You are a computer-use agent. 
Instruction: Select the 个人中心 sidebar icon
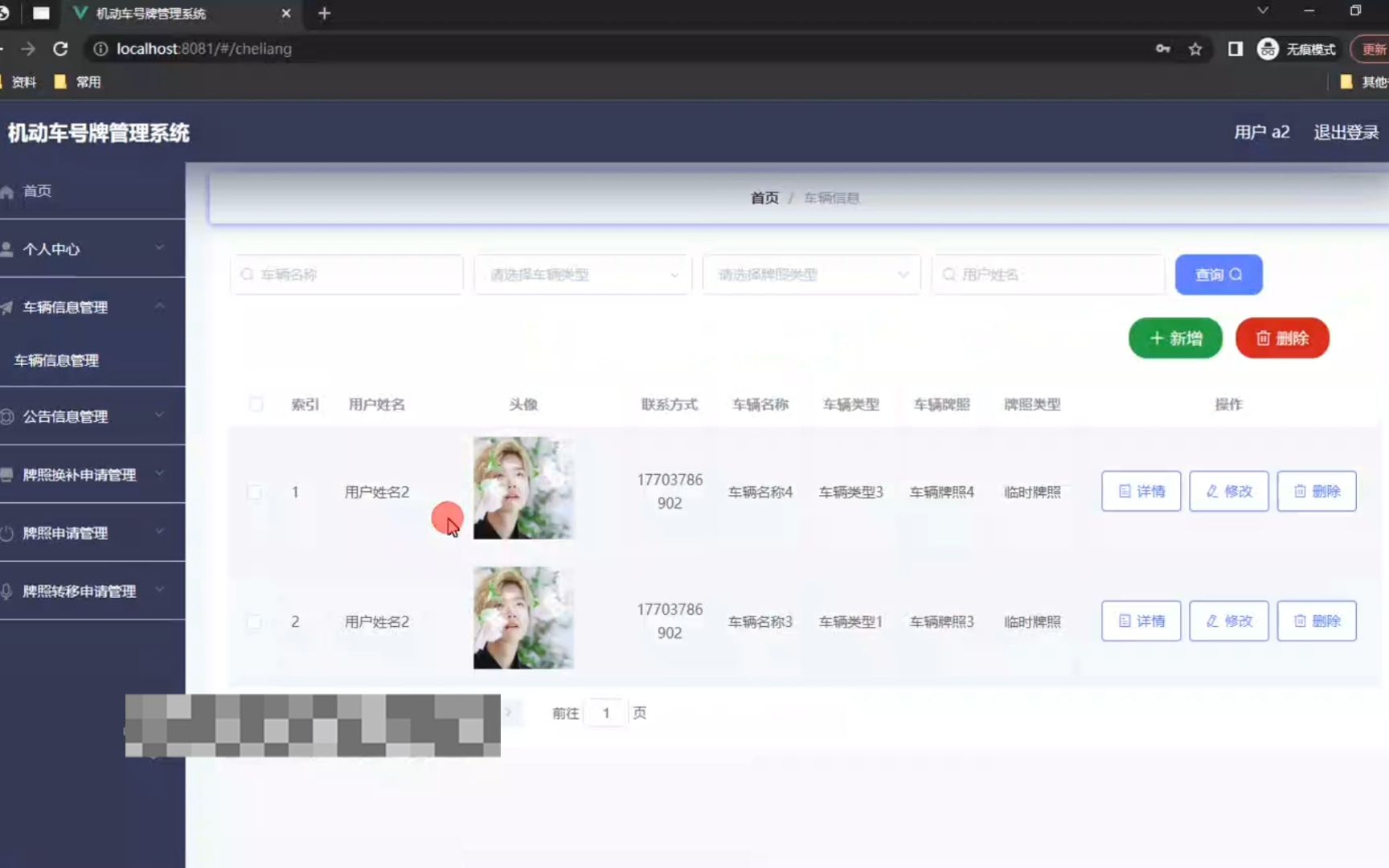[8, 248]
